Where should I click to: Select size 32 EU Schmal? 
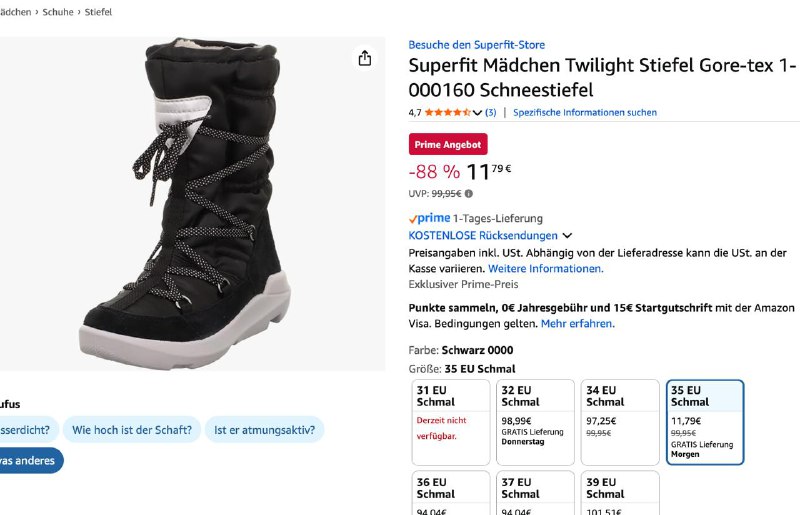click(535, 422)
